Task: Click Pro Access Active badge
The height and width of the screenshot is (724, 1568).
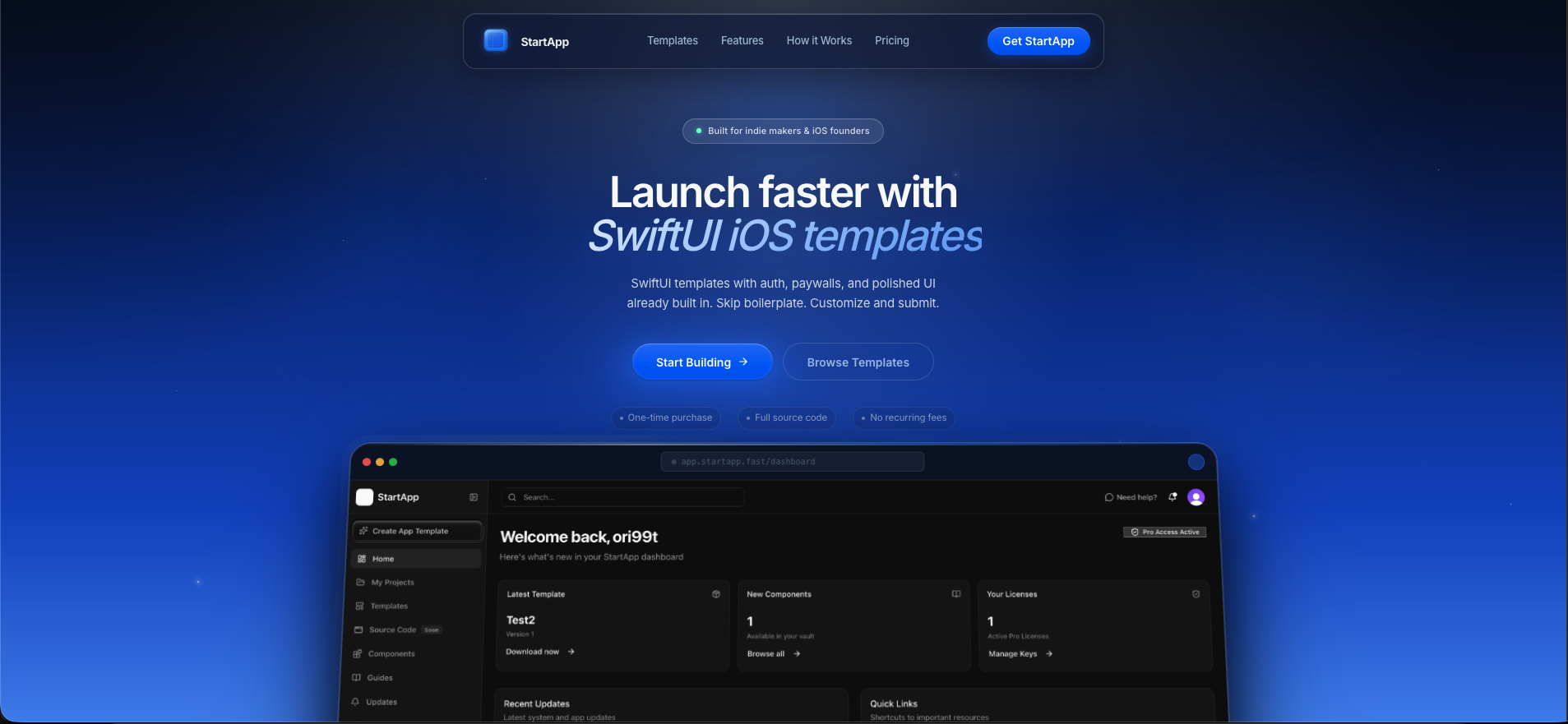Action: 1165,532
